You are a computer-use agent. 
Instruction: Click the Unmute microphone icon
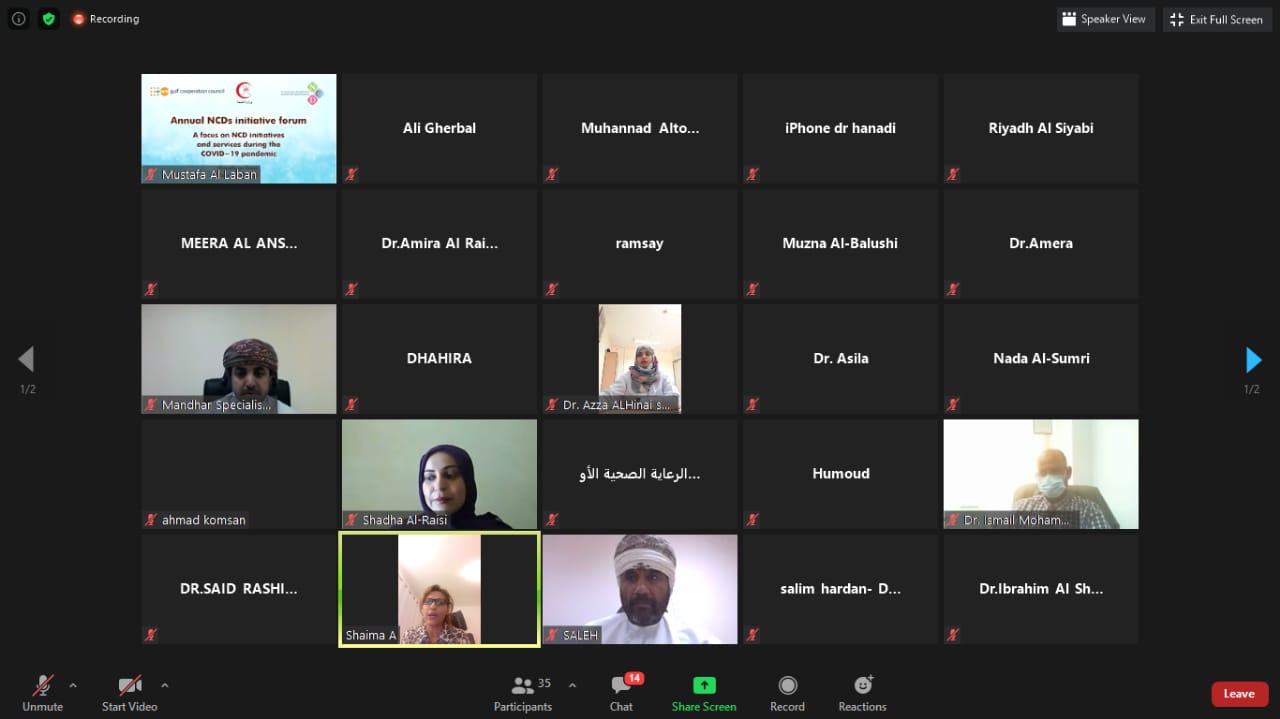(x=42, y=686)
